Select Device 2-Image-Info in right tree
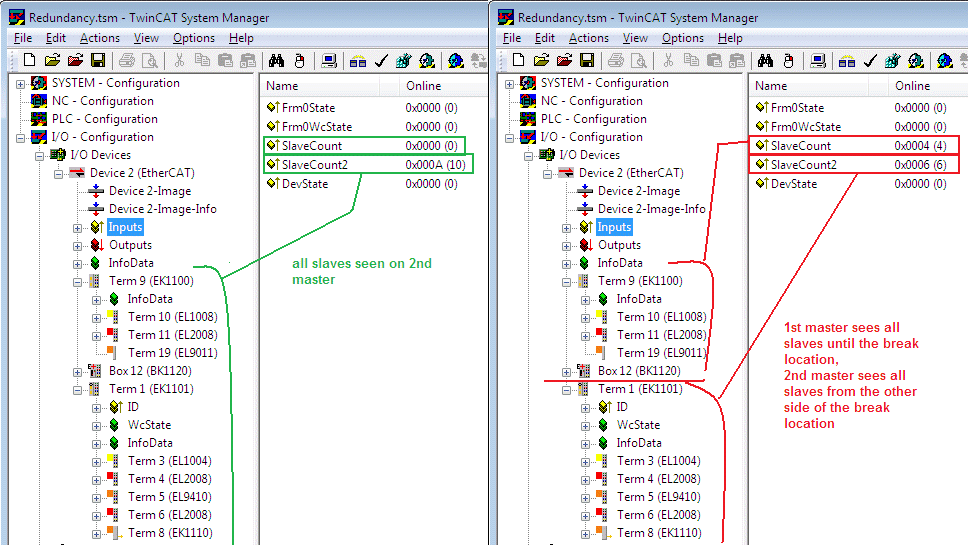Viewport: 968px width, 545px height. tap(651, 209)
